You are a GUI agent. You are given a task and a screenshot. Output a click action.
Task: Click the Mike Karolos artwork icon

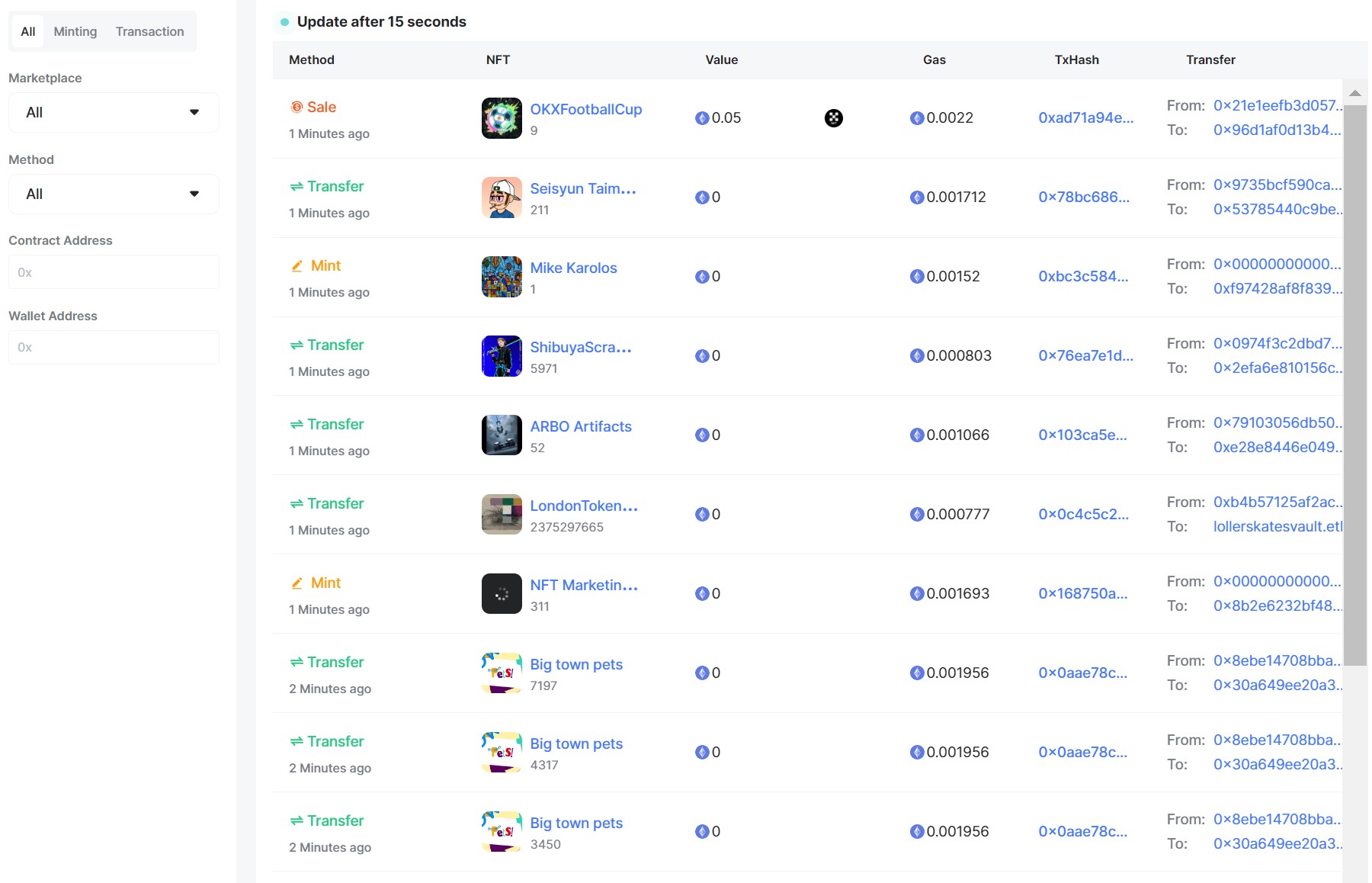click(x=502, y=277)
